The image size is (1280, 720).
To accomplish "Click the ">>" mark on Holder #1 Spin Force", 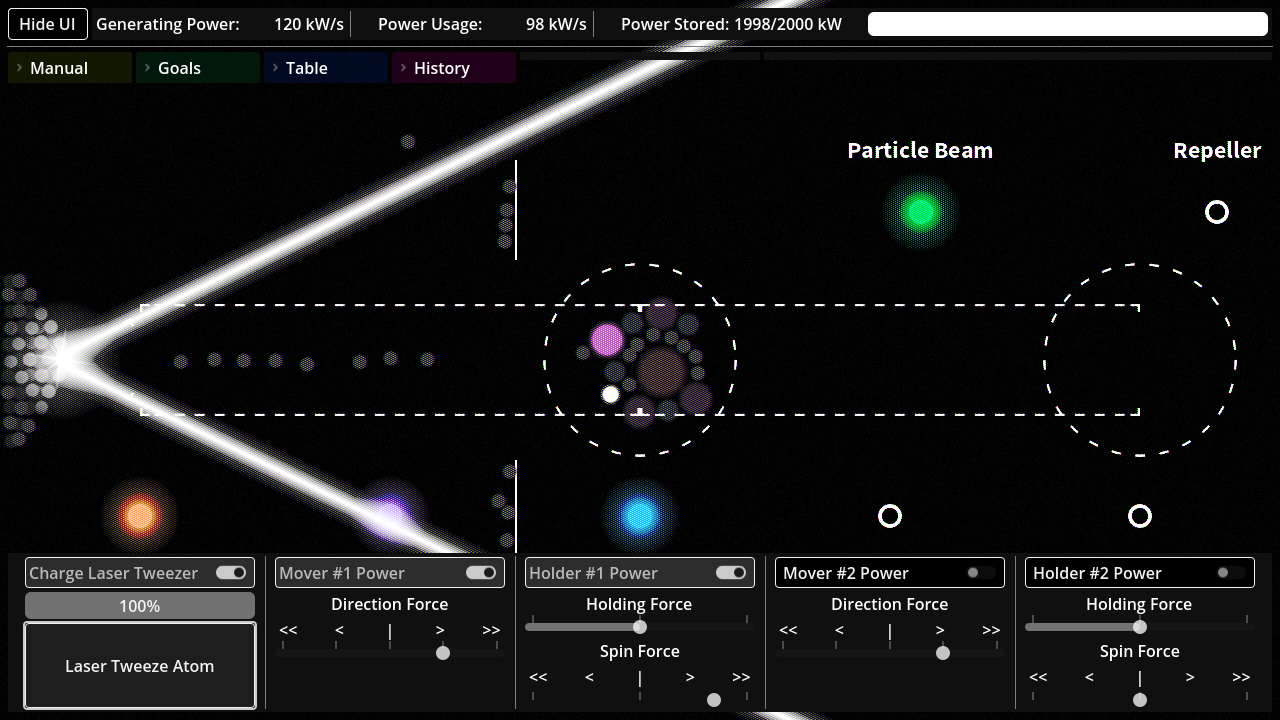I will tap(741, 677).
